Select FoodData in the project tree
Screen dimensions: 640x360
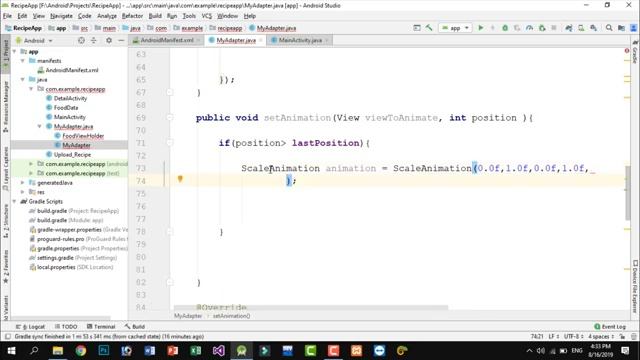[x=66, y=108]
